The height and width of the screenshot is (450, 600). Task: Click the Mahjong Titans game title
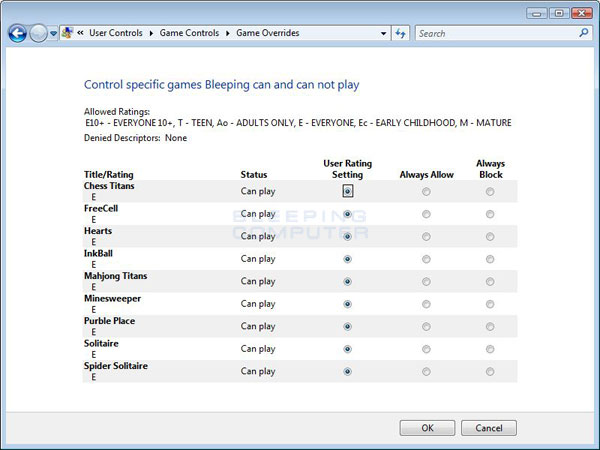coord(116,276)
